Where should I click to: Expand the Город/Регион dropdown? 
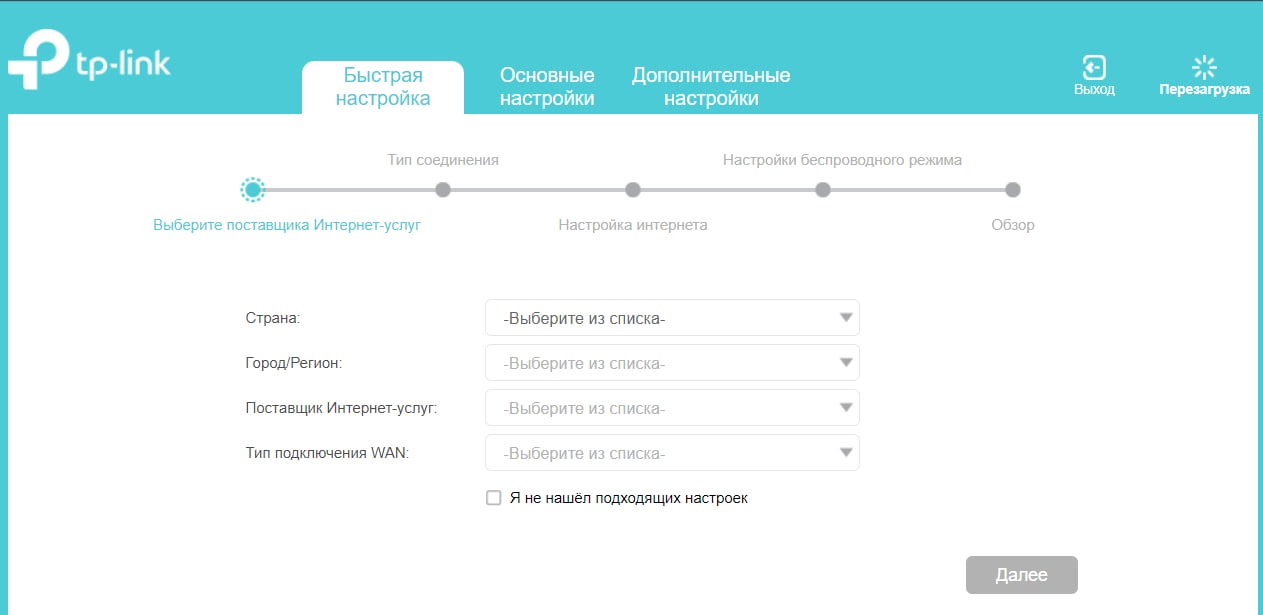(x=672, y=363)
